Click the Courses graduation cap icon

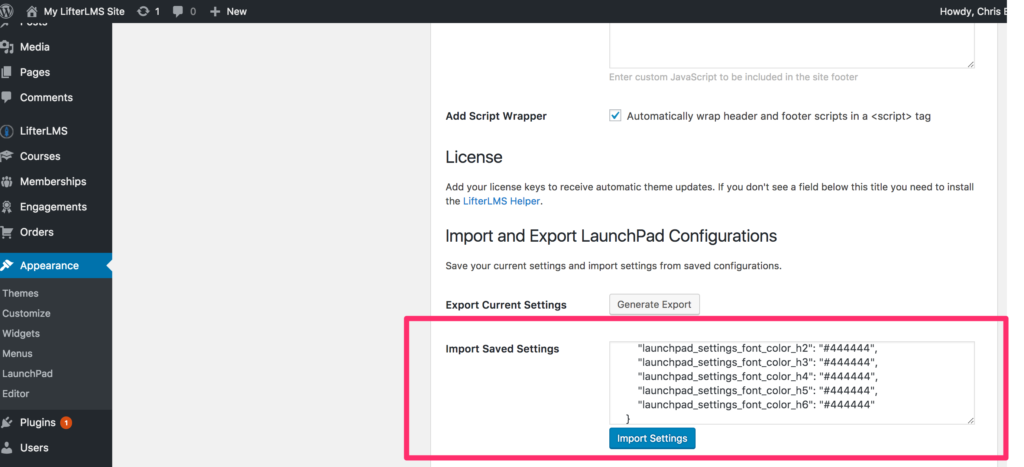[x=7, y=156]
